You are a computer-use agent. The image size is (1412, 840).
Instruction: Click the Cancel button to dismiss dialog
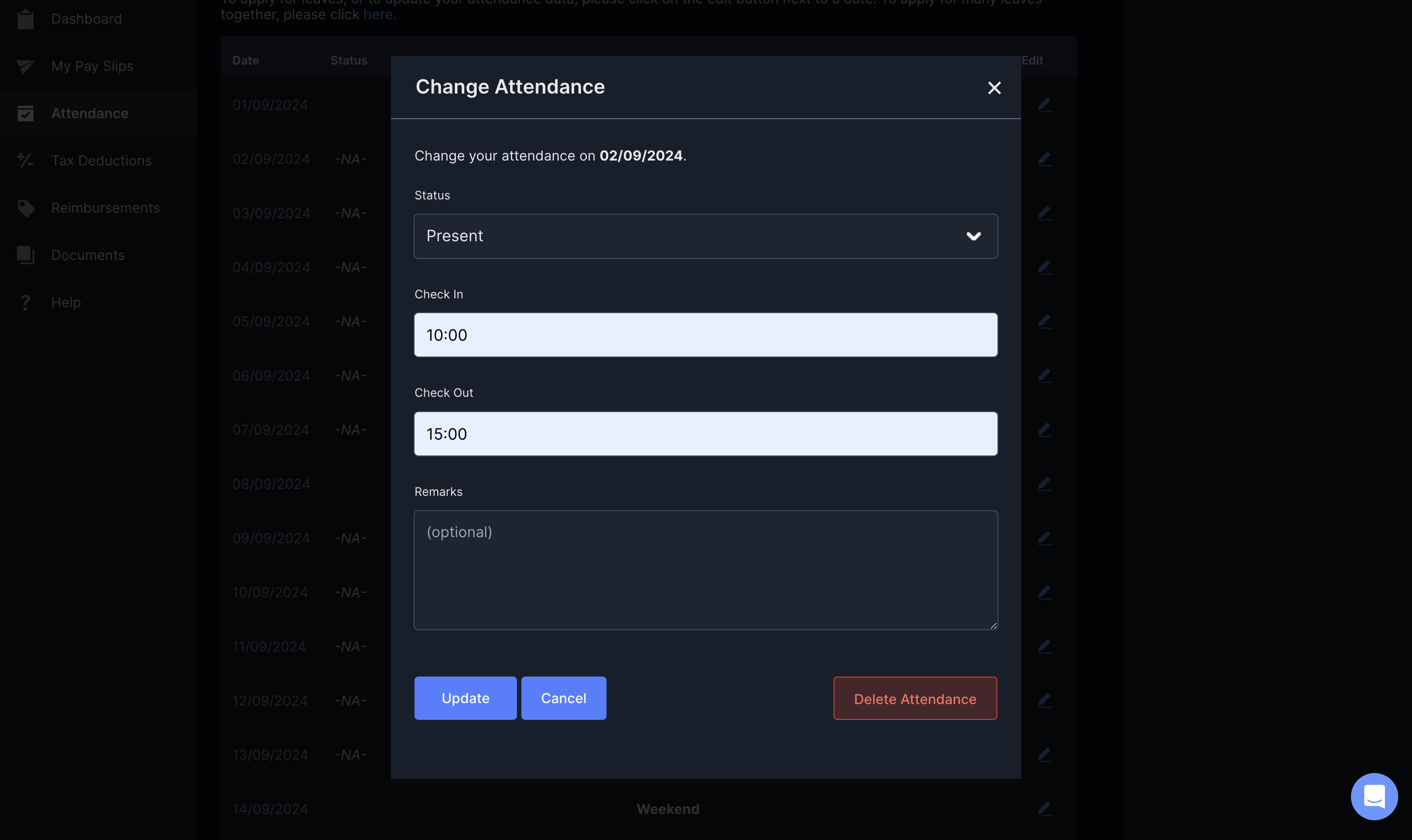pos(563,698)
